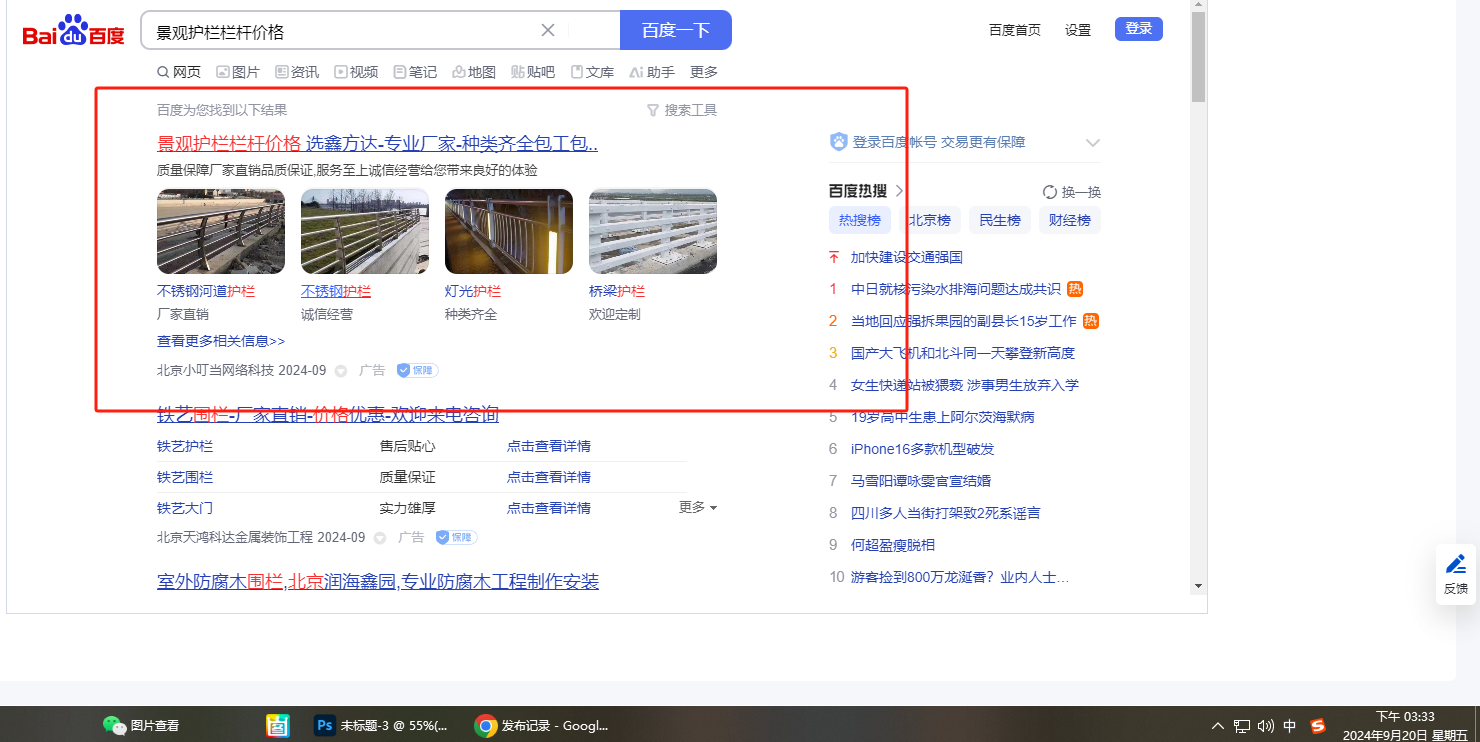Open 铁艺围栏-厂家直销 result title
Viewport: 1480px width, 742px height.
click(328, 414)
